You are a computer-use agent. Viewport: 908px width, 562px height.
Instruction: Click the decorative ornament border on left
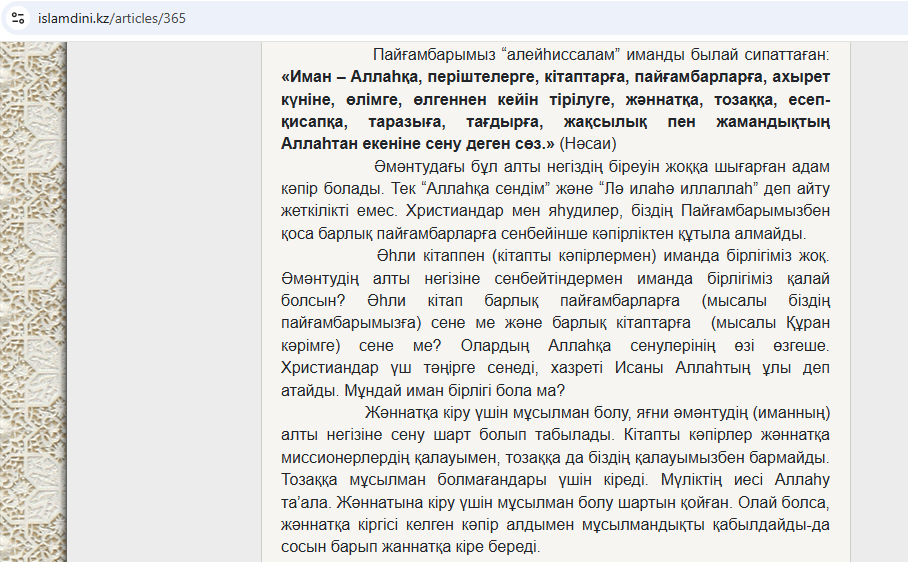32,300
